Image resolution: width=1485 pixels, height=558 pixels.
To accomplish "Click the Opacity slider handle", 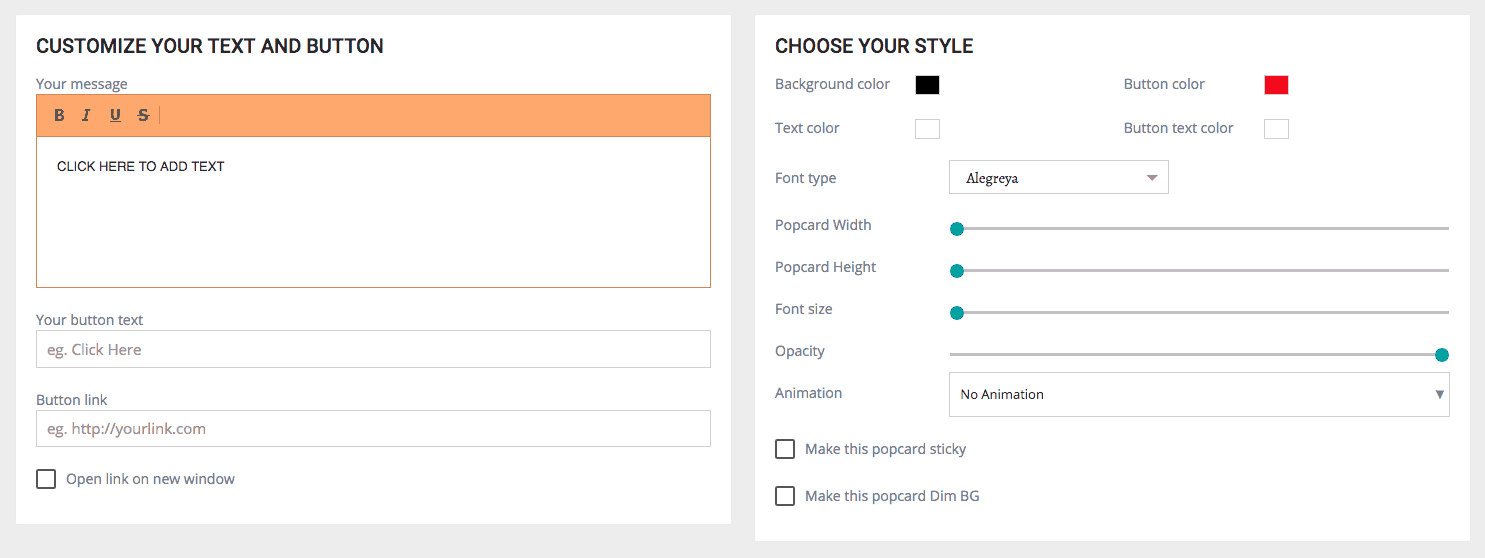I will point(1442,355).
